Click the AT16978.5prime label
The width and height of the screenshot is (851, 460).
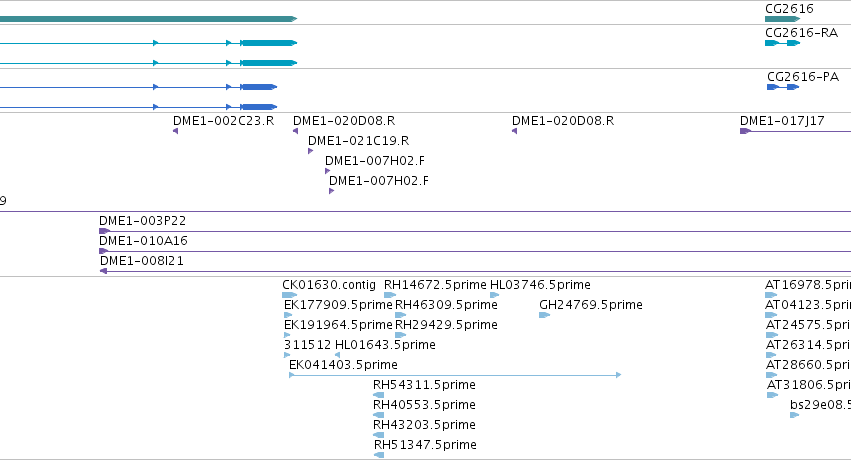coord(808,285)
